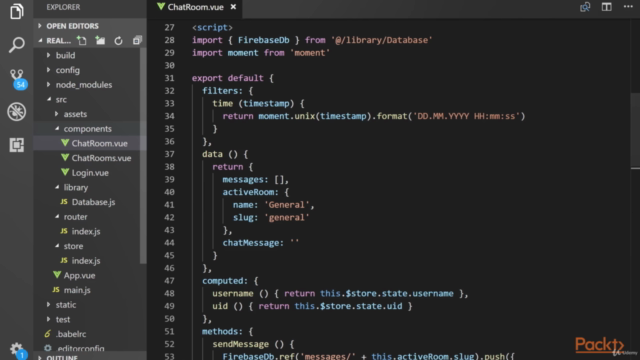Click the 'filters:' property in code

[x=222, y=91]
